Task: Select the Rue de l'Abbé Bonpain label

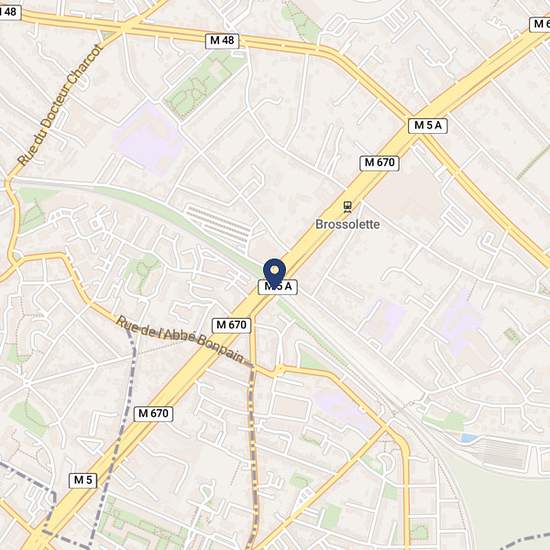Action: tap(180, 339)
